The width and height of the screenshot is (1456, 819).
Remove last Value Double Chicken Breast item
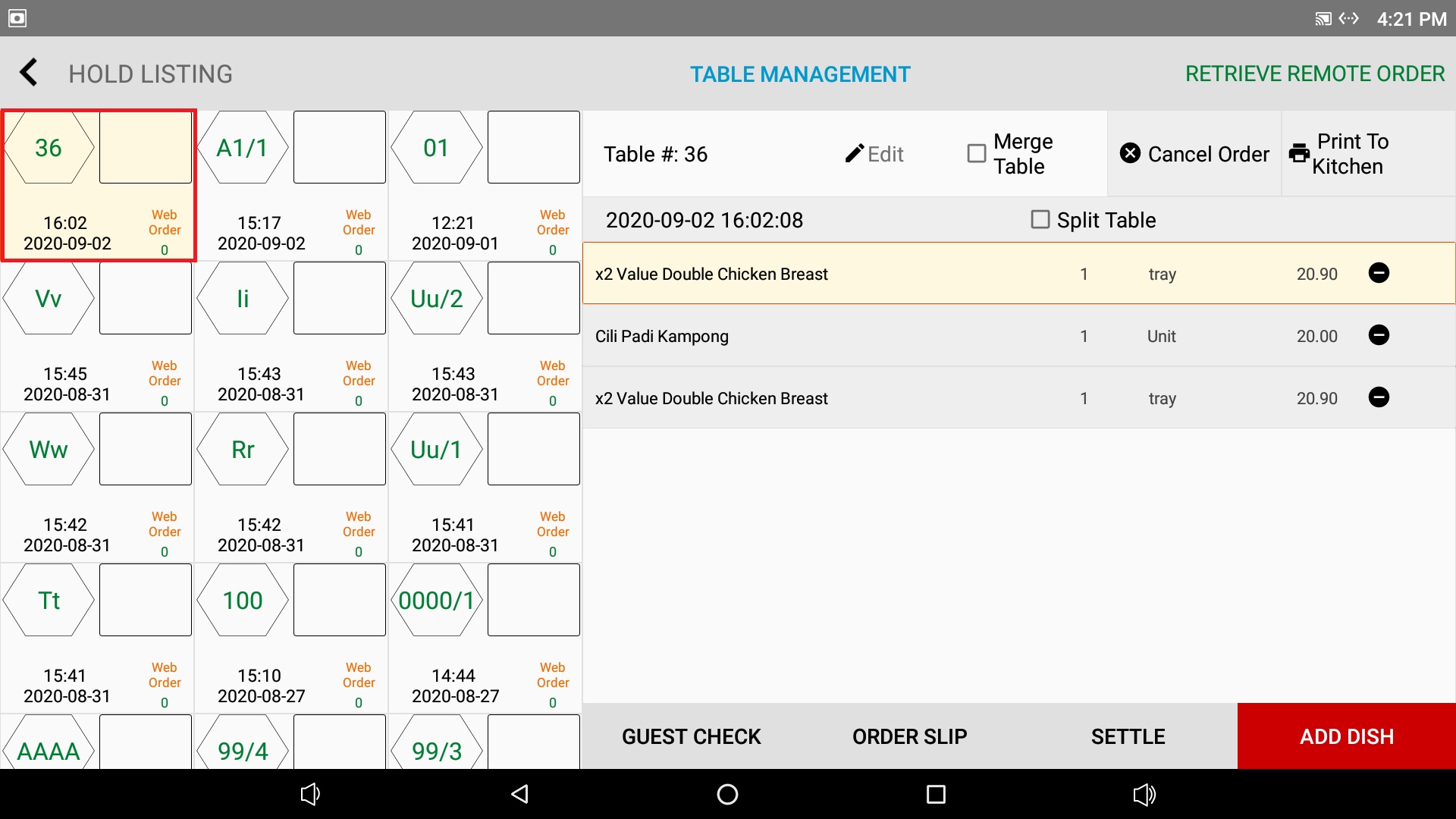pyautogui.click(x=1379, y=397)
